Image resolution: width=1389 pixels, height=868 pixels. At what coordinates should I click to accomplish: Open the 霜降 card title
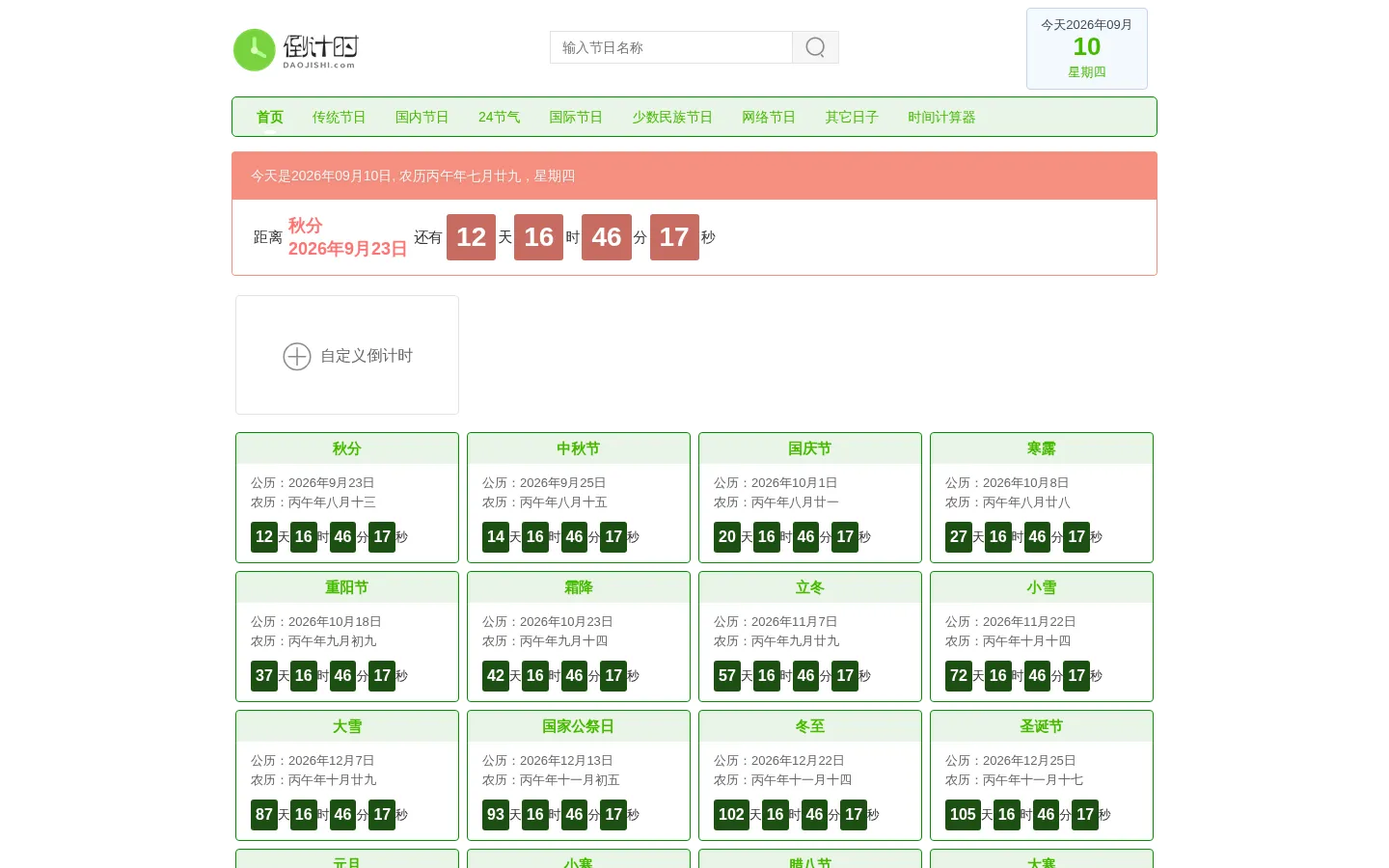(x=579, y=587)
